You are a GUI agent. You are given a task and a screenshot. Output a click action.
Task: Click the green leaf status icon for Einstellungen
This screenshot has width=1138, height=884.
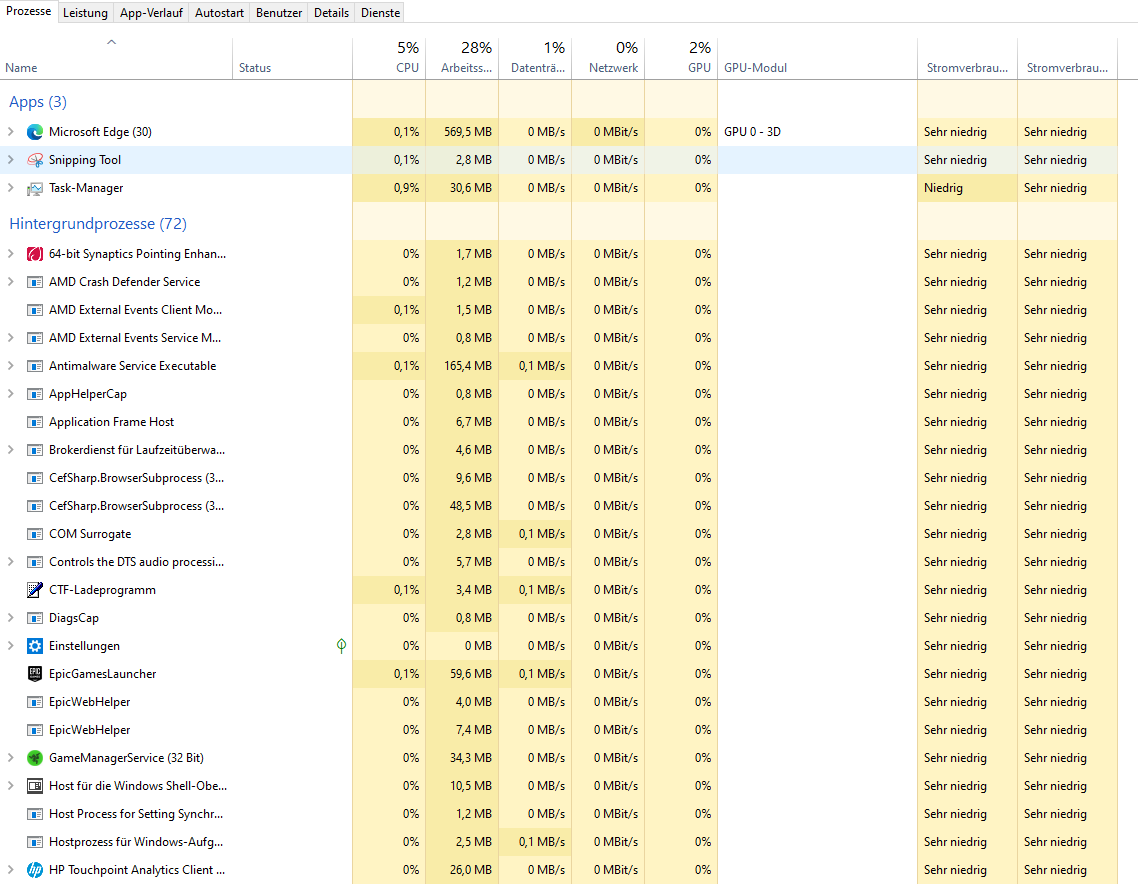[x=341, y=646]
